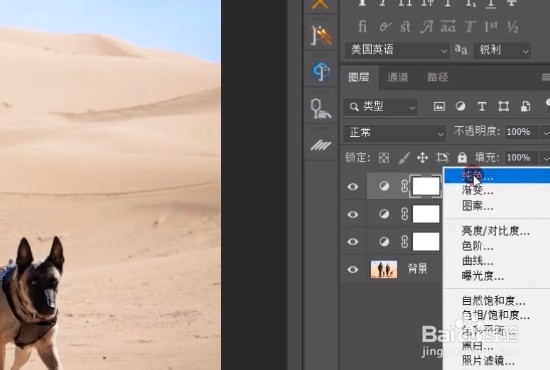550x370 pixels.
Task: Choose 照片滤镜... adjustment
Action: click(x=497, y=361)
